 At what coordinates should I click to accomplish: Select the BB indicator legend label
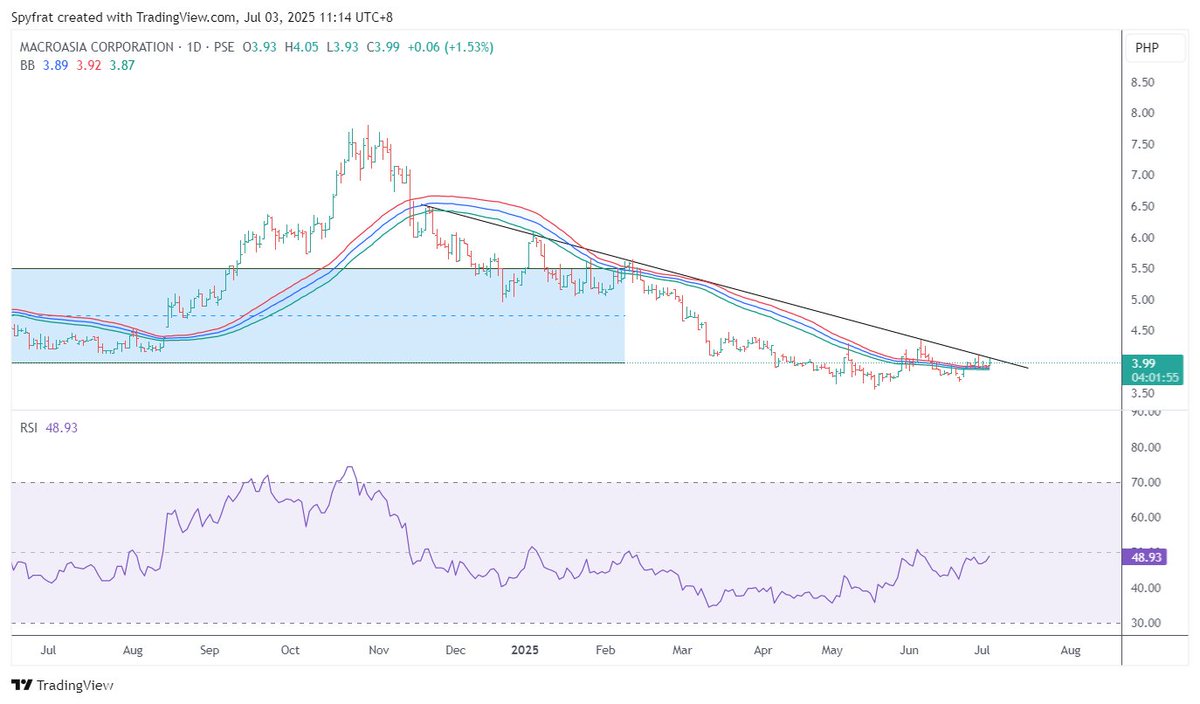tap(27, 65)
